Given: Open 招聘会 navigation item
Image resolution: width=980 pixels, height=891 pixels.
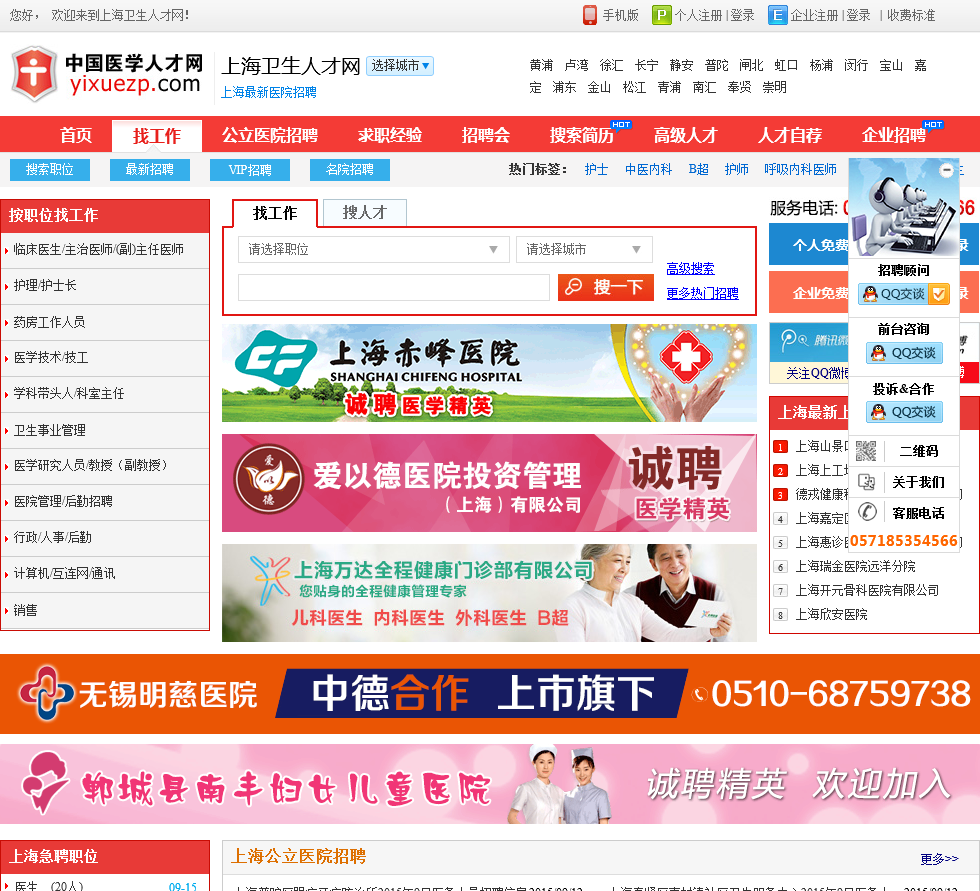Looking at the screenshot, I should point(485,135).
